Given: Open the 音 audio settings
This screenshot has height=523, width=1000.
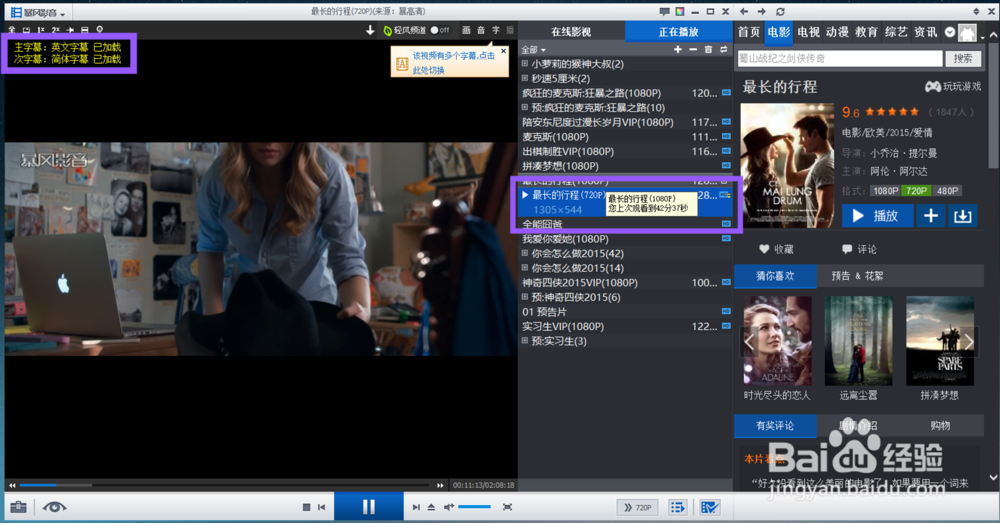Looking at the screenshot, I should click(x=481, y=30).
